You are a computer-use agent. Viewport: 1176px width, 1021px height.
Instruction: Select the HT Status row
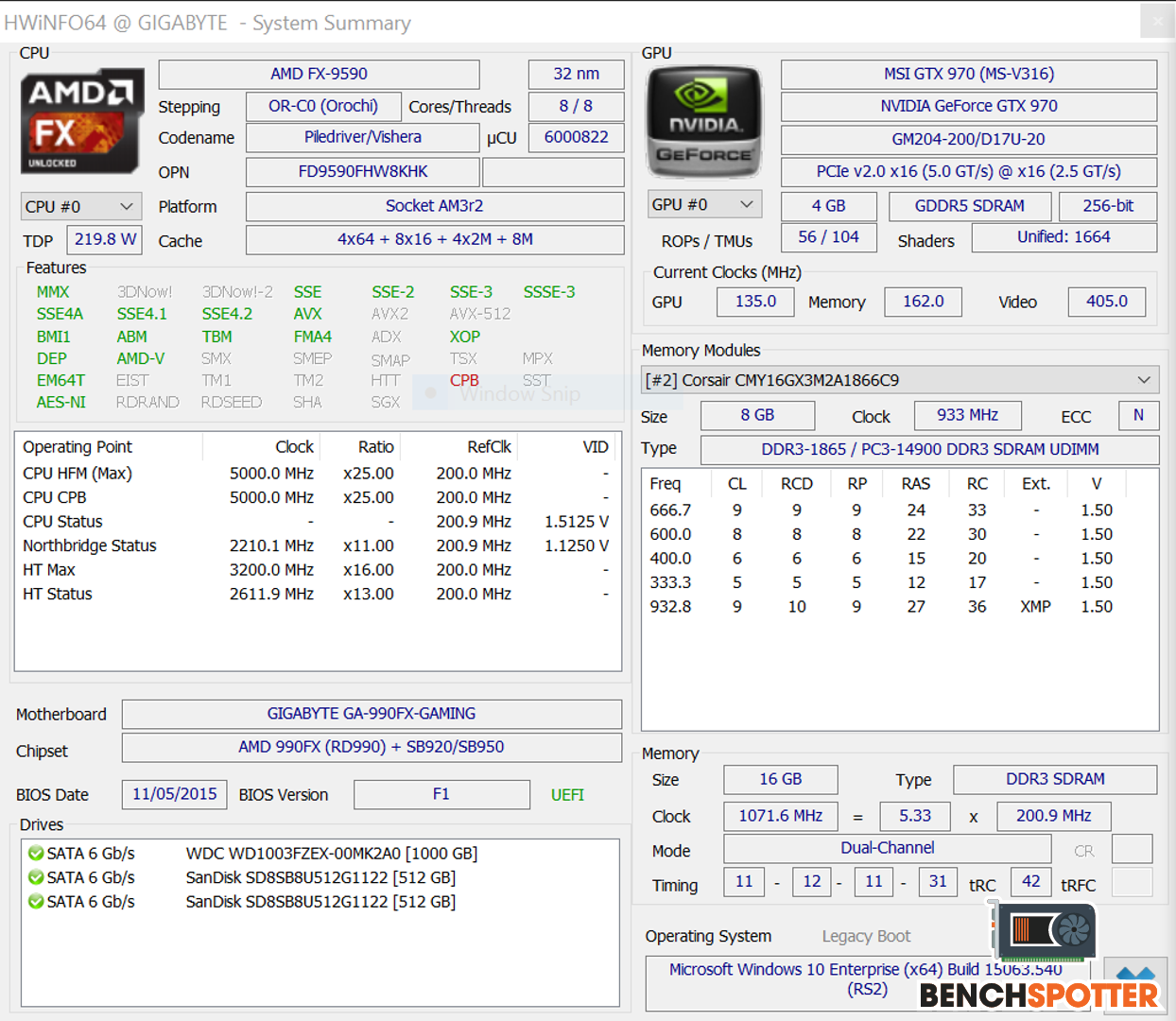[317, 594]
